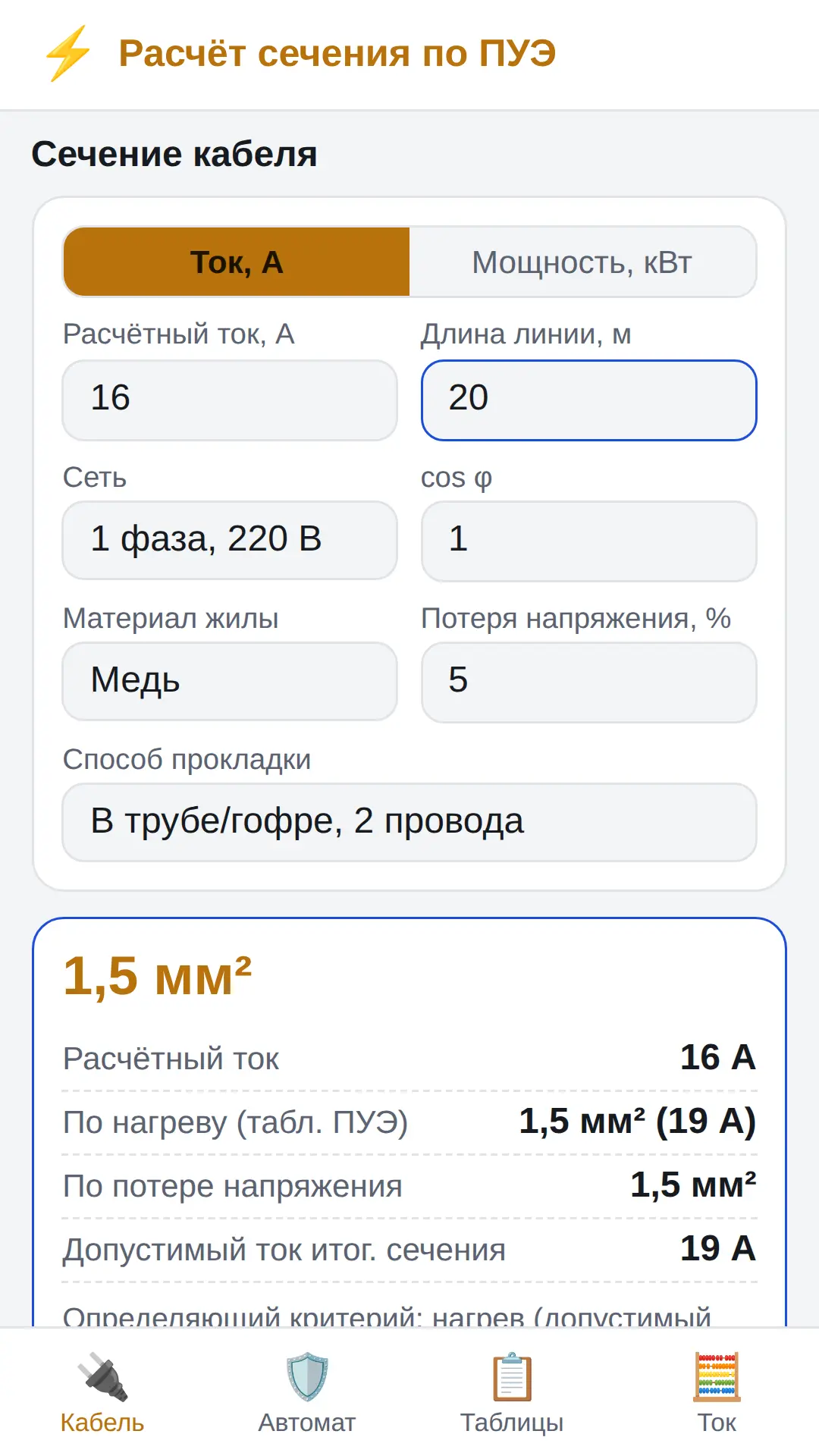Switch mode to Мощность, кВт

(582, 262)
